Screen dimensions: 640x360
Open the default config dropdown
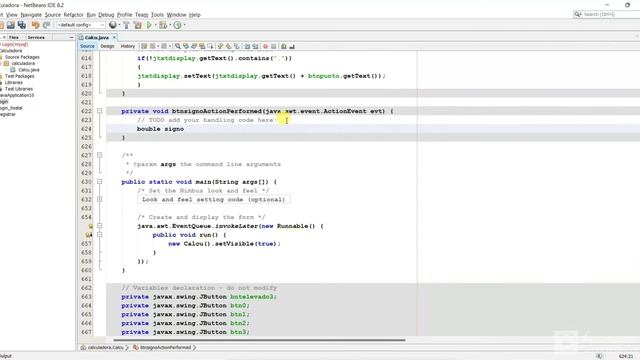[x=80, y=25]
